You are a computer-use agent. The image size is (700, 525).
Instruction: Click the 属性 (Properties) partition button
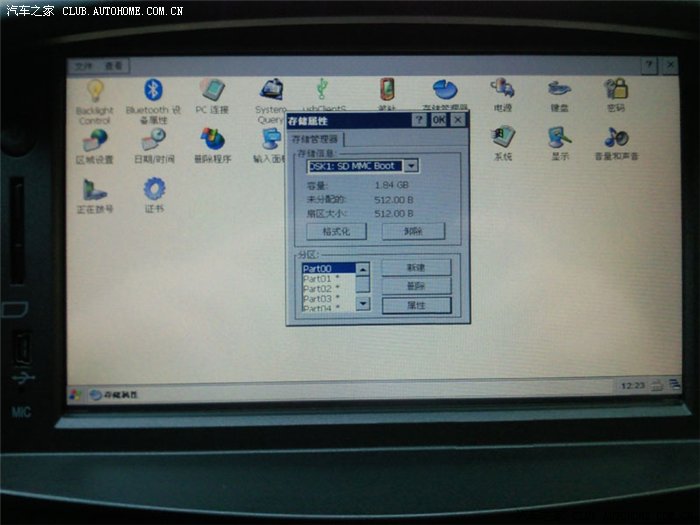416,305
